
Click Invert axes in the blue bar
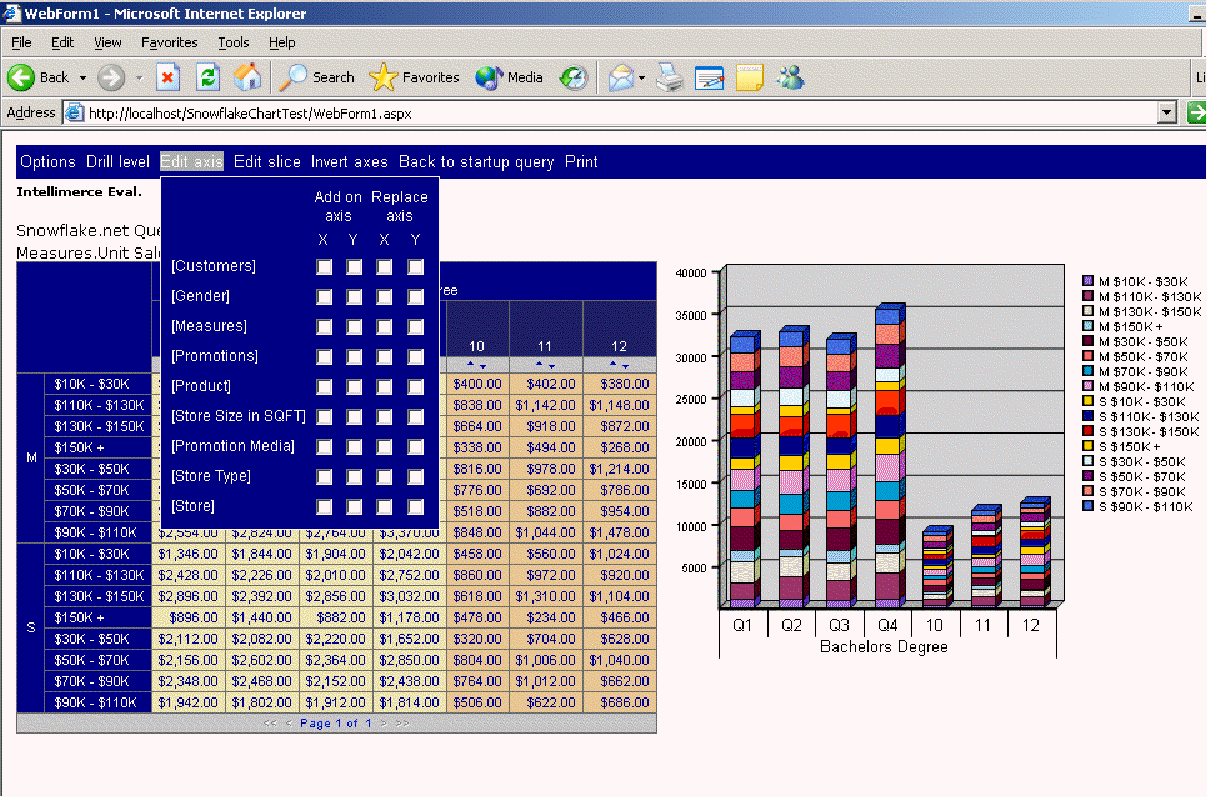click(349, 162)
